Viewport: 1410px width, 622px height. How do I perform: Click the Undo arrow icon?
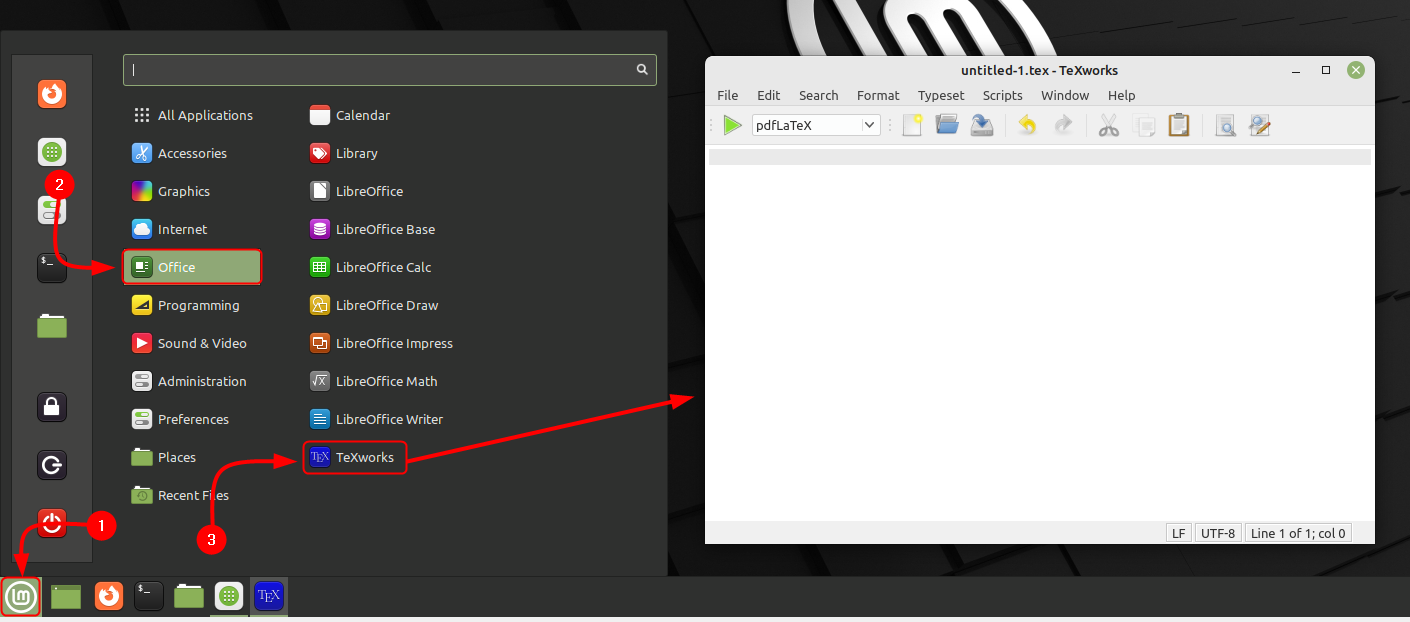[x=1027, y=125]
